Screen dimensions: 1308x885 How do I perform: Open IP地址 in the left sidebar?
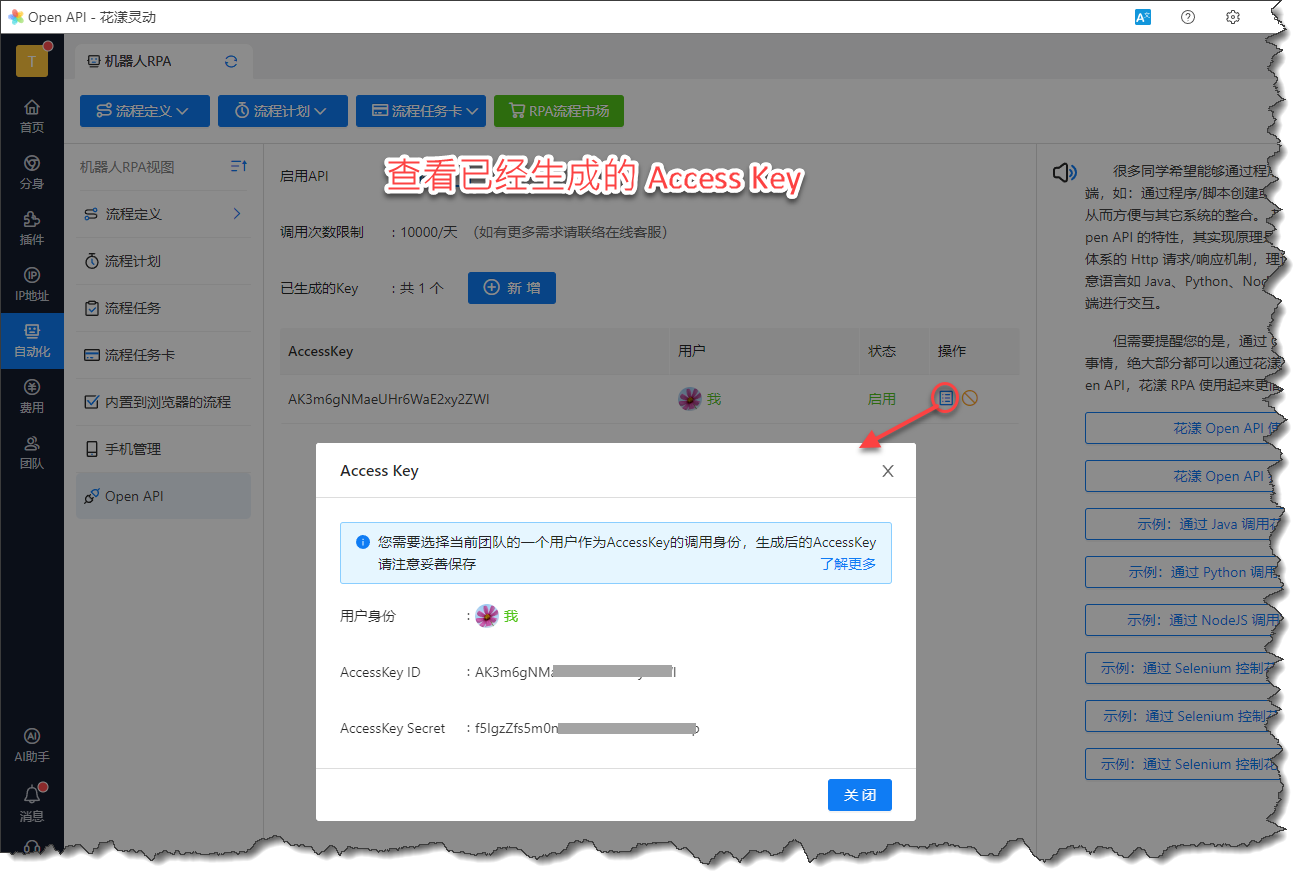tap(32, 284)
